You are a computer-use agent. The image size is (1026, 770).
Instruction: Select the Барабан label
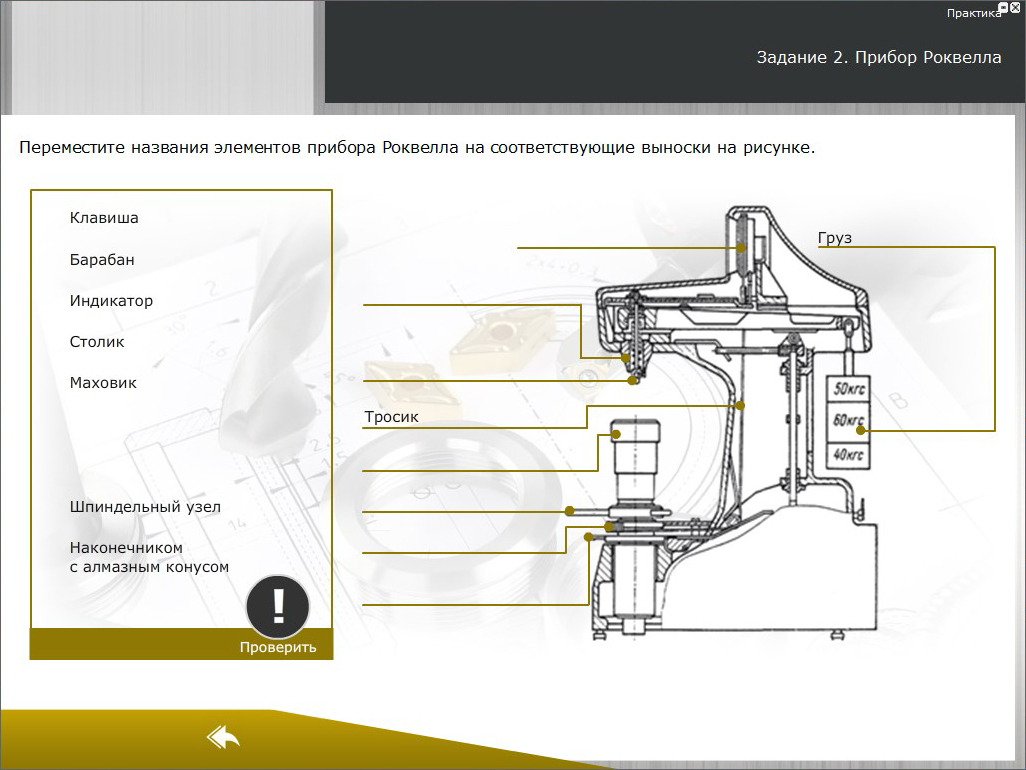click(x=102, y=260)
